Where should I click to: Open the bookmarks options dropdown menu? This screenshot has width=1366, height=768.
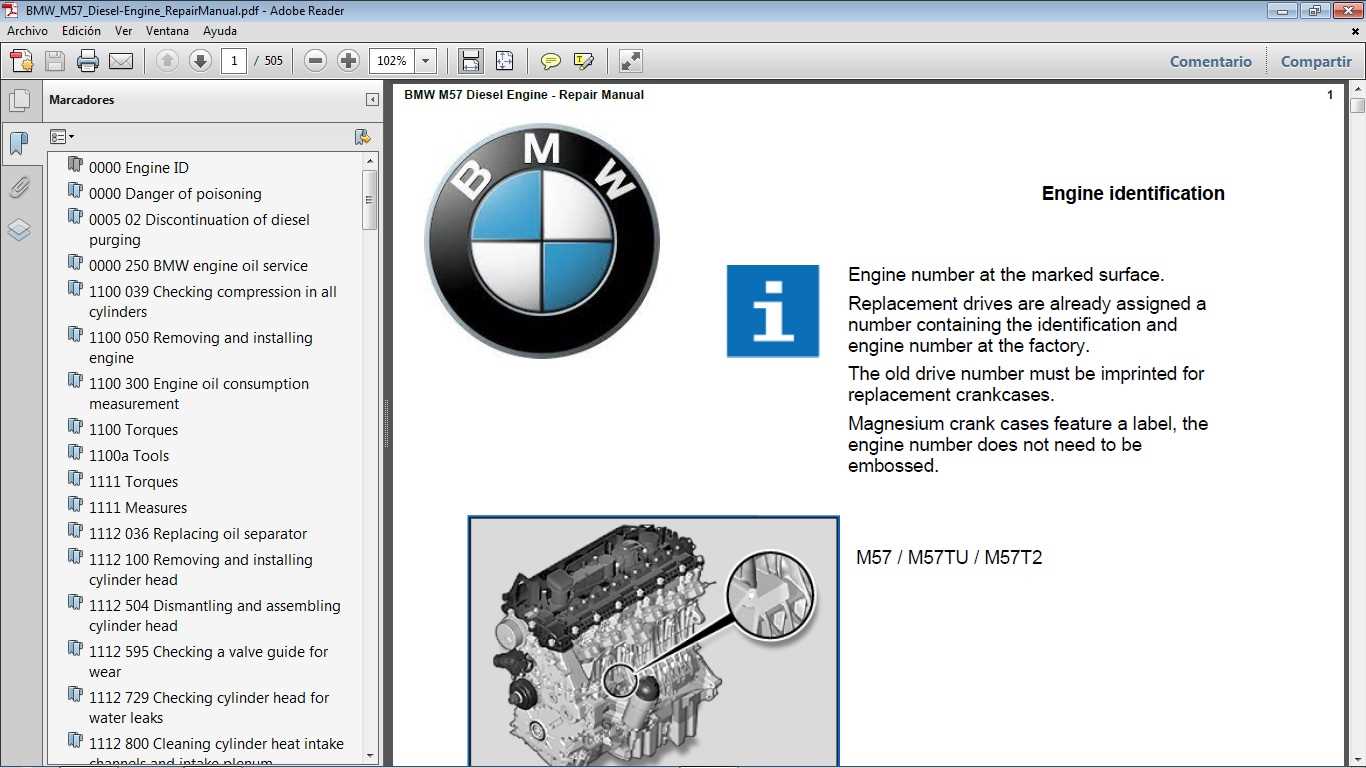[x=62, y=137]
